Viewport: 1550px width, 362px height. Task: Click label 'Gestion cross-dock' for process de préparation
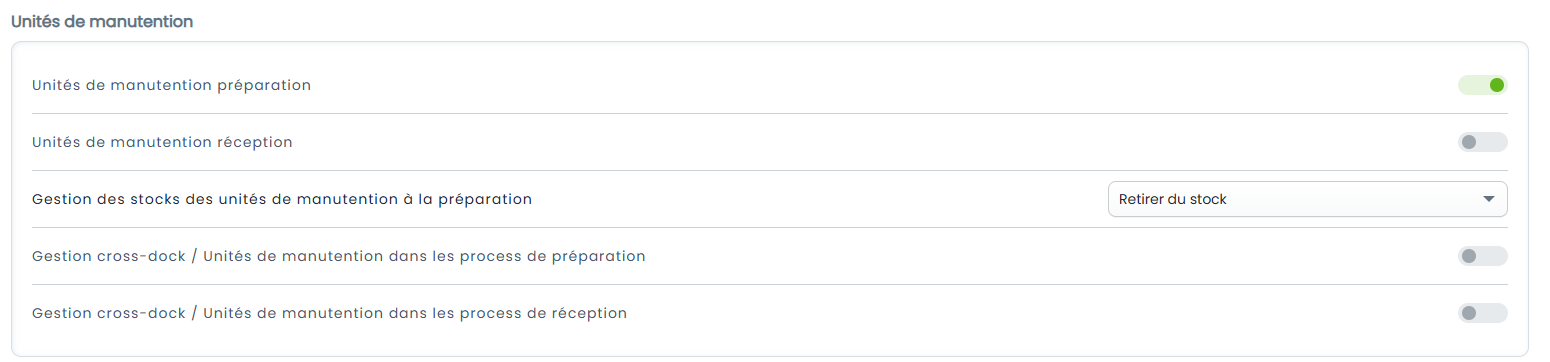tap(109, 256)
